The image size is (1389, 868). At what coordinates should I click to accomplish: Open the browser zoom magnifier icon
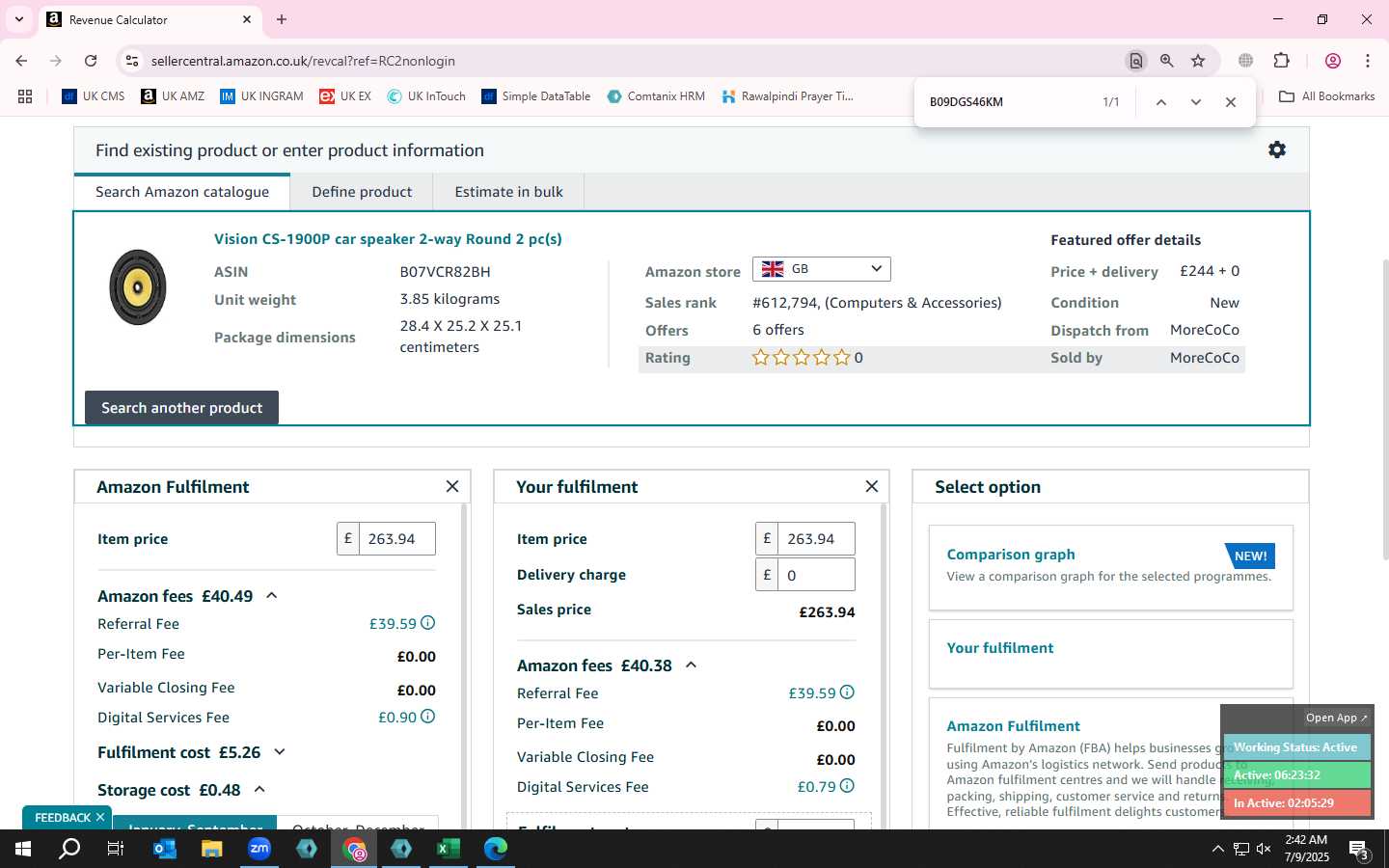coord(1167,61)
